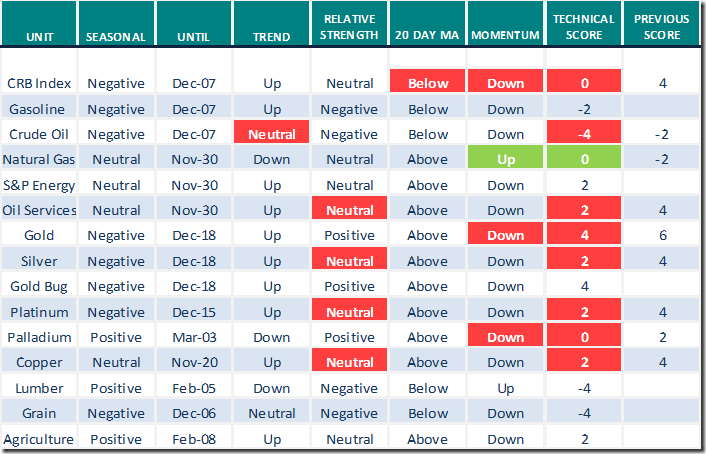Click the Lumber row label

click(x=38, y=388)
